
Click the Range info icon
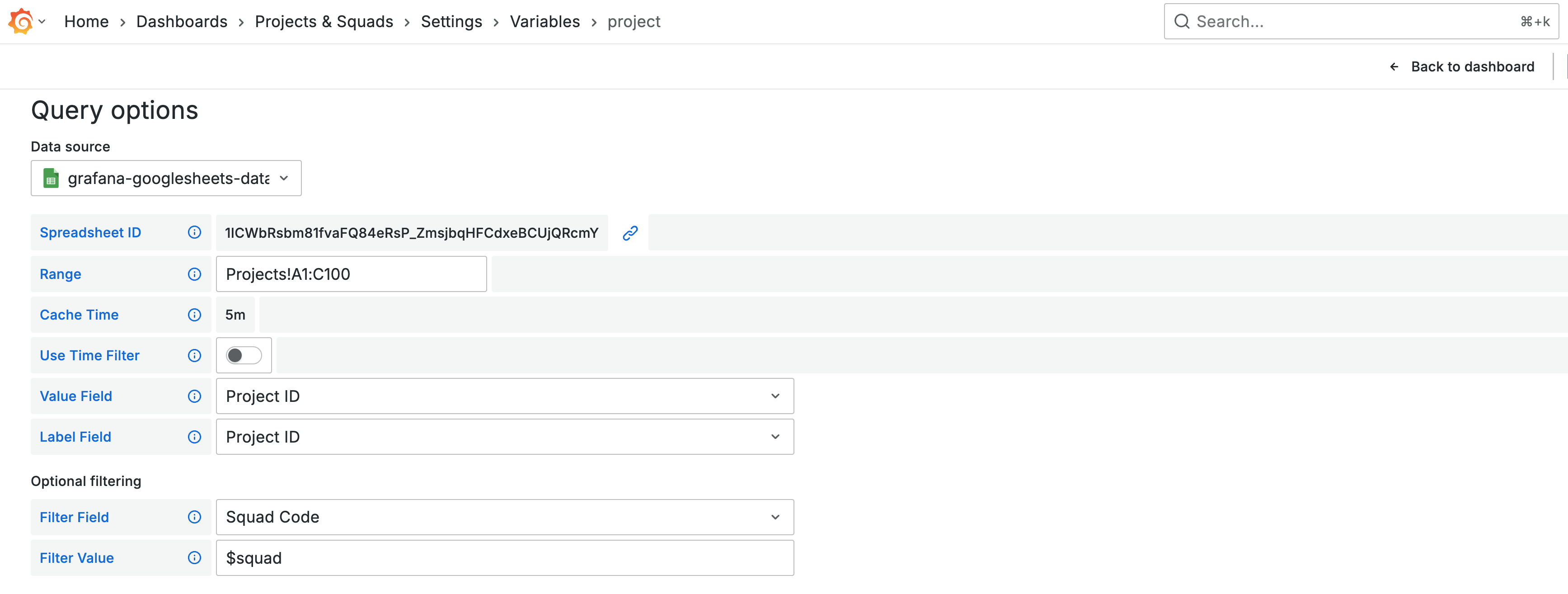pyautogui.click(x=194, y=273)
